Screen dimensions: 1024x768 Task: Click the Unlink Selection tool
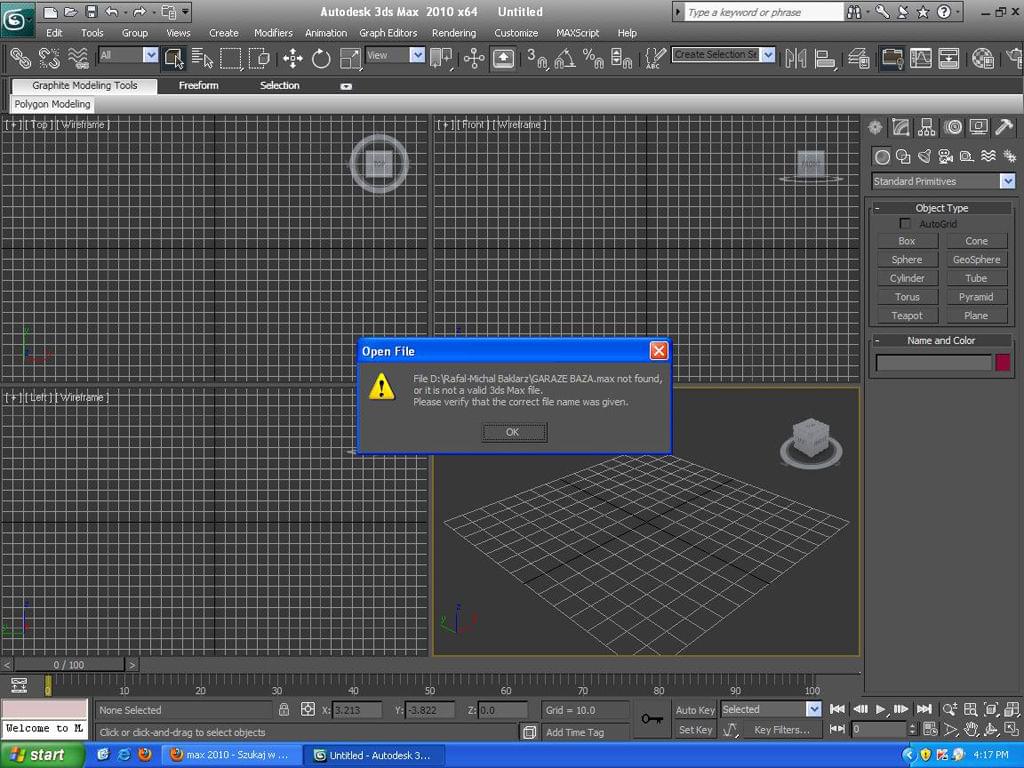(50, 59)
